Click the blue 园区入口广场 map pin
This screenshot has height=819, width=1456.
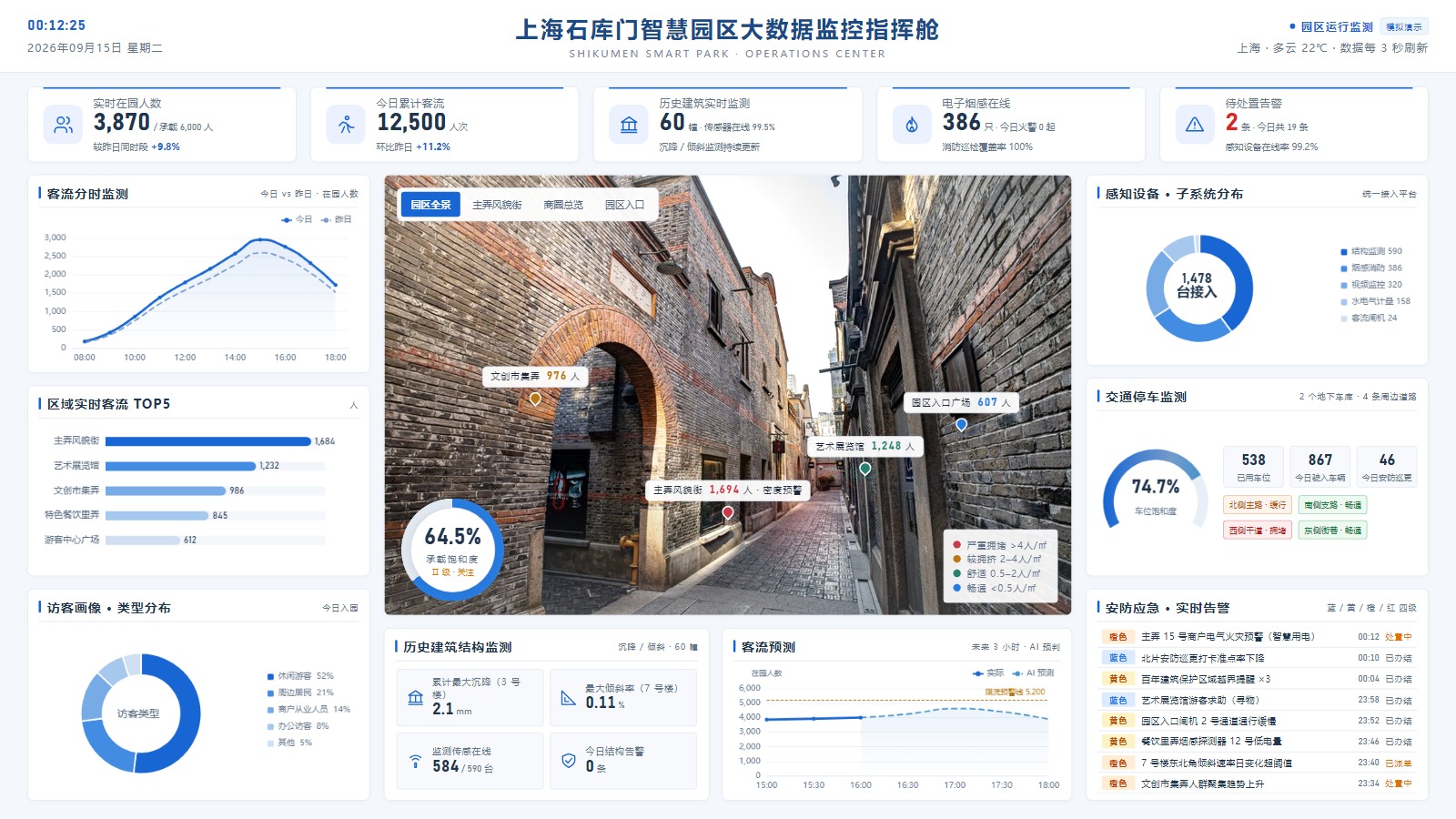click(x=961, y=424)
